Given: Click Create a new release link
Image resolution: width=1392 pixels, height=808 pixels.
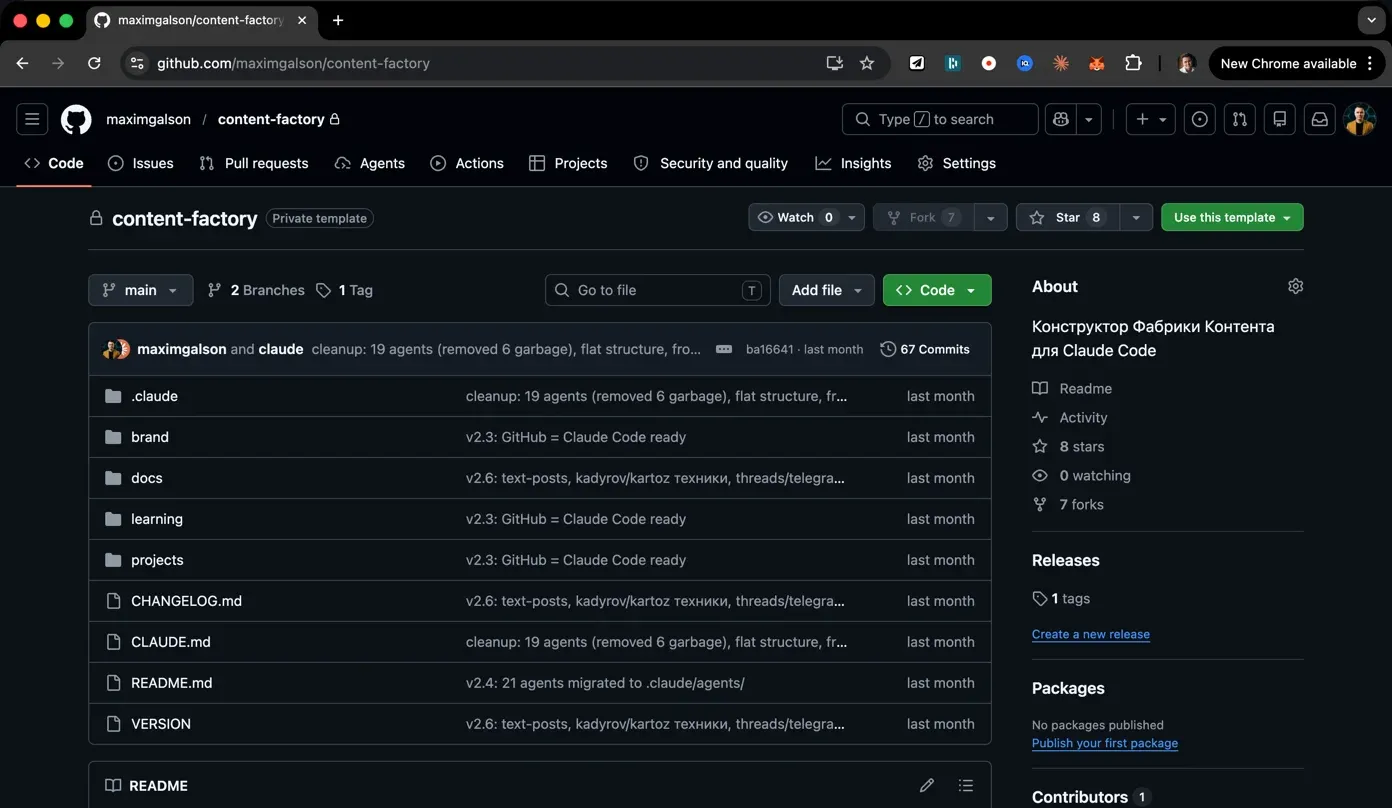Looking at the screenshot, I should [x=1090, y=634].
